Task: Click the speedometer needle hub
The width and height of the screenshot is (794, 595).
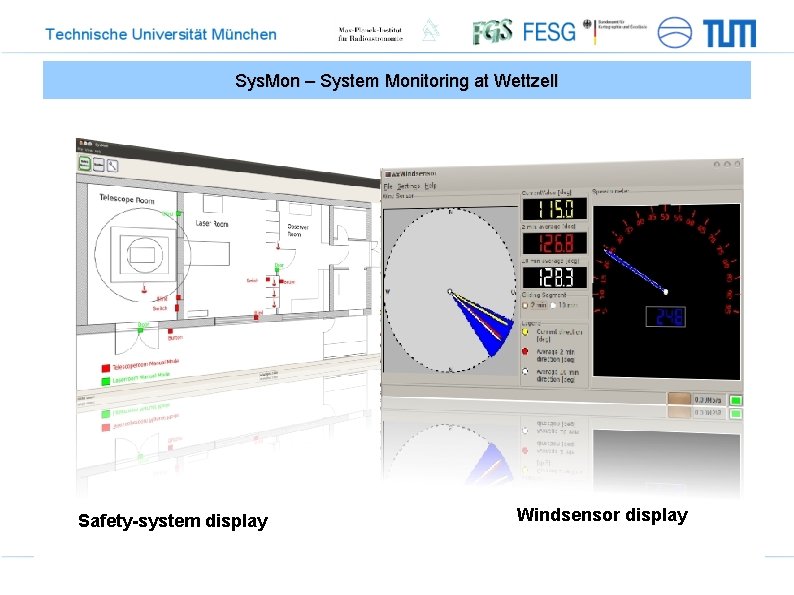Action: coord(666,292)
